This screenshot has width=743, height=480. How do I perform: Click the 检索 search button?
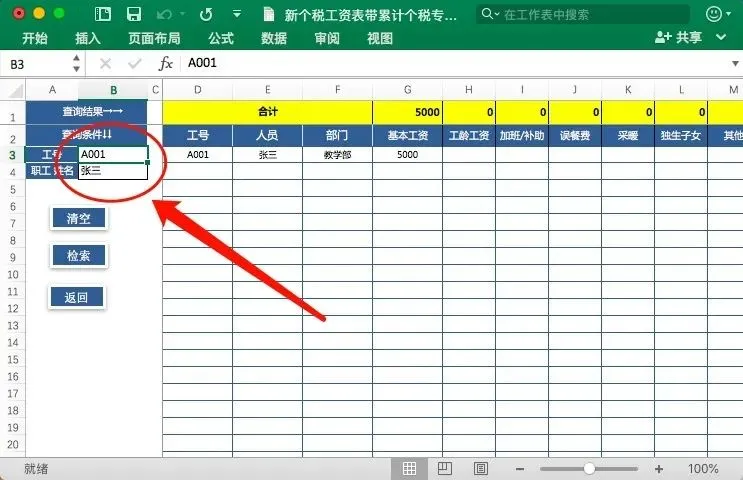point(79,256)
